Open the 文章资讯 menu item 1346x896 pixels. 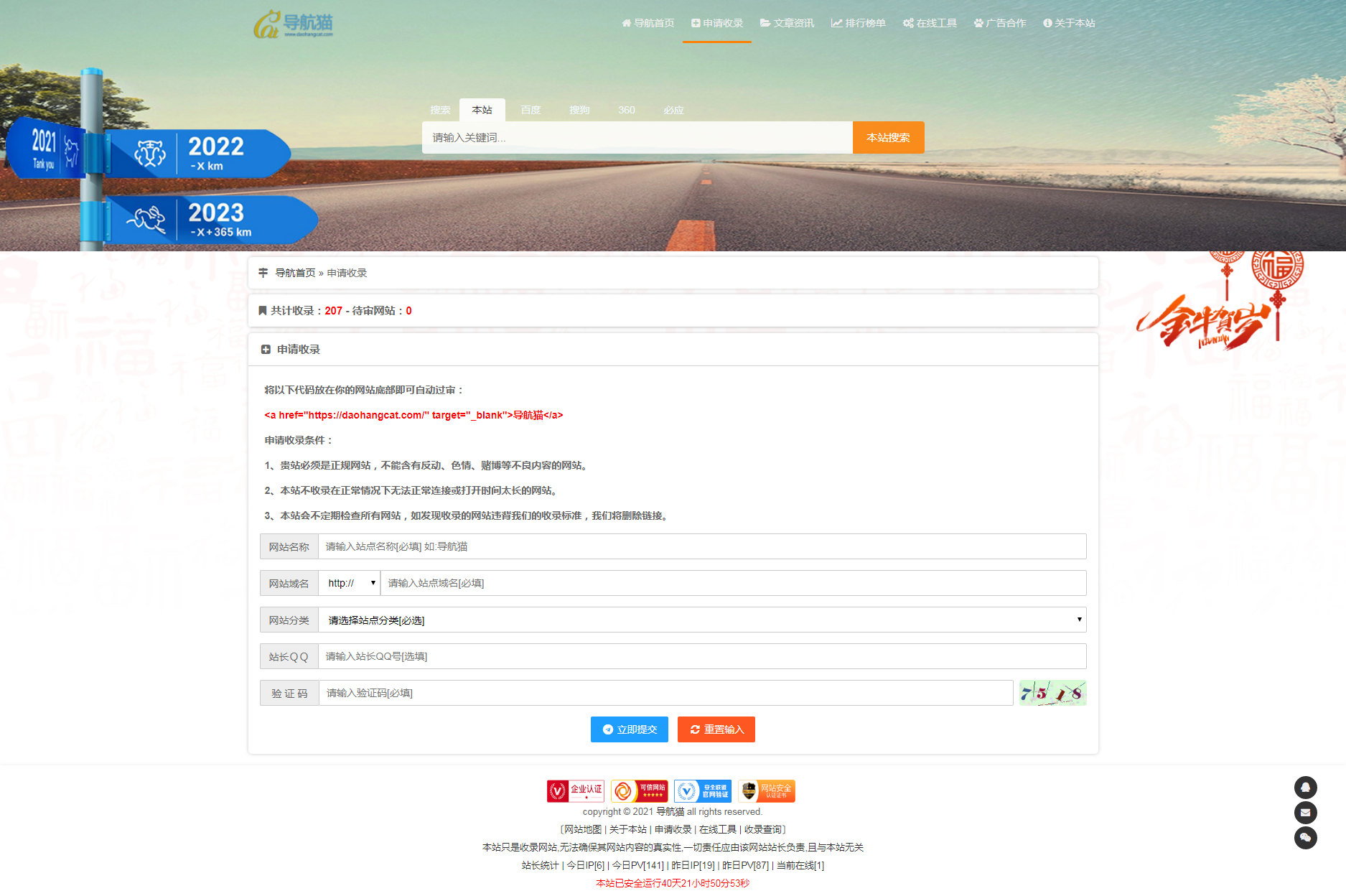(x=787, y=22)
